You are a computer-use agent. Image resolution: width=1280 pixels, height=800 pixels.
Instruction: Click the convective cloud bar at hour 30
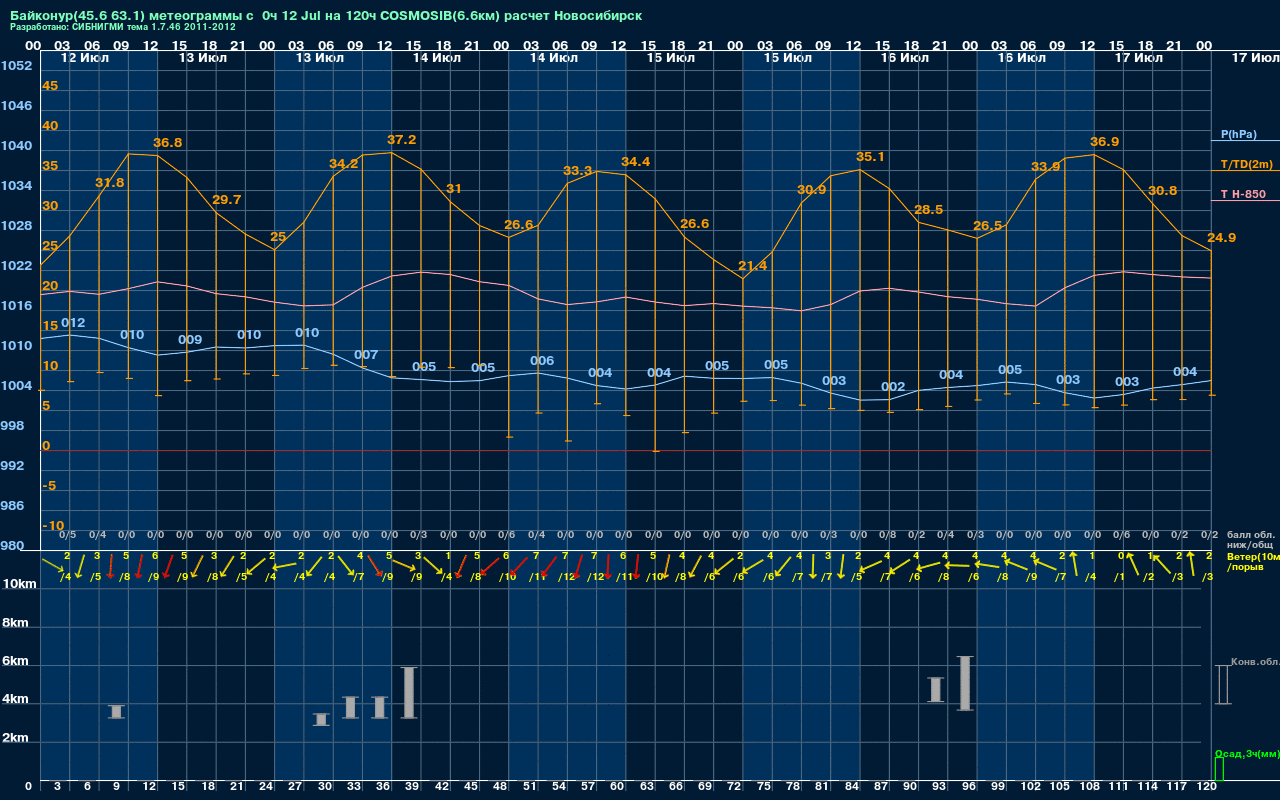coord(321,719)
